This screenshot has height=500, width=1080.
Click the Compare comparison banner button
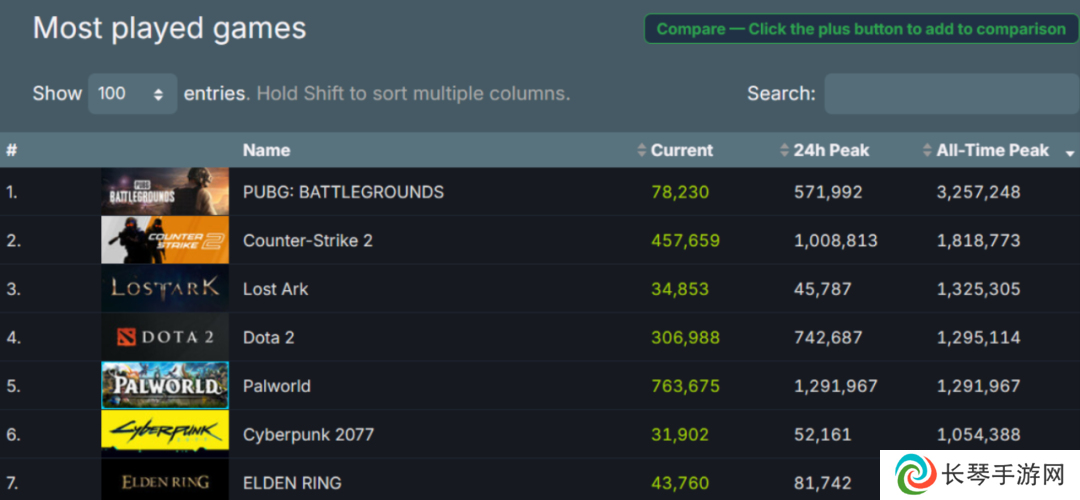[x=861, y=29]
